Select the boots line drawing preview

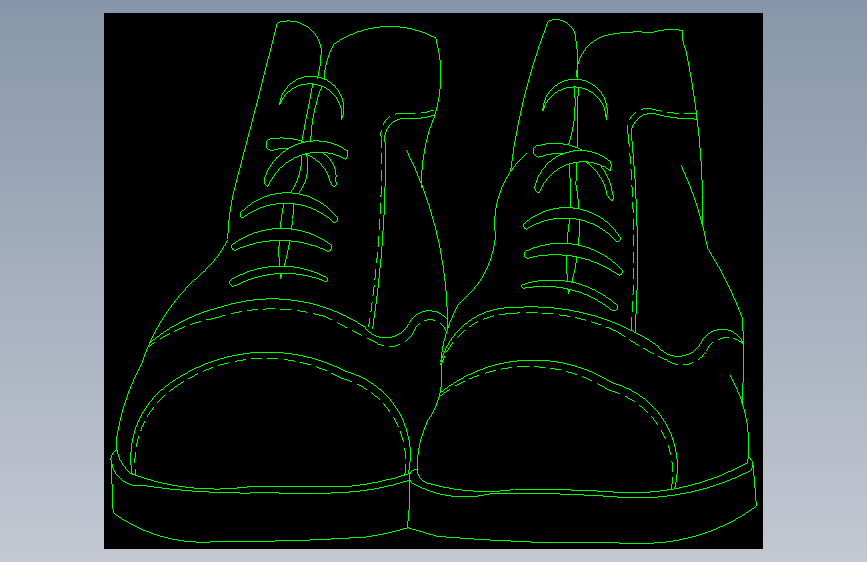[434, 281]
